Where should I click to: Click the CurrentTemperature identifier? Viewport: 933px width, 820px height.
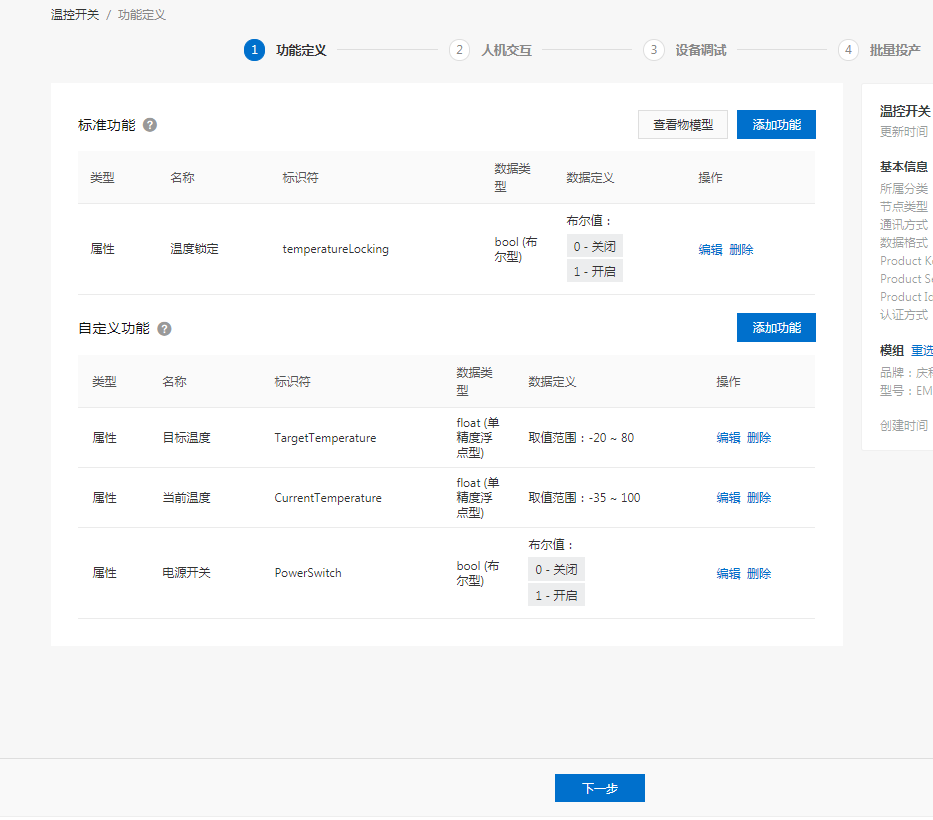pyautogui.click(x=328, y=497)
